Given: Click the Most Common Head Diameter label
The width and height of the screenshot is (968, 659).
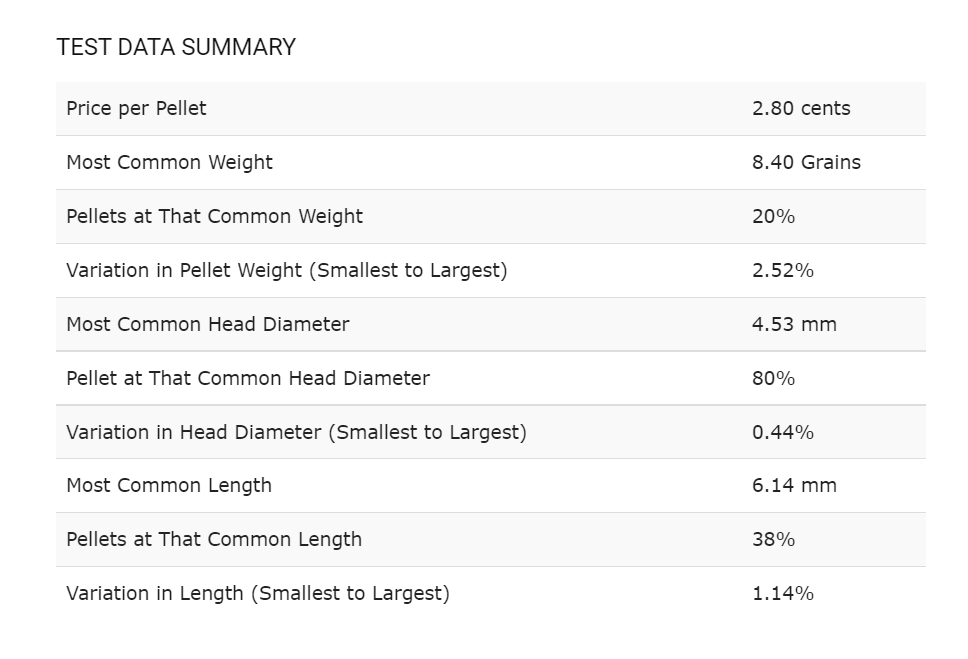Looking at the screenshot, I should (208, 324).
